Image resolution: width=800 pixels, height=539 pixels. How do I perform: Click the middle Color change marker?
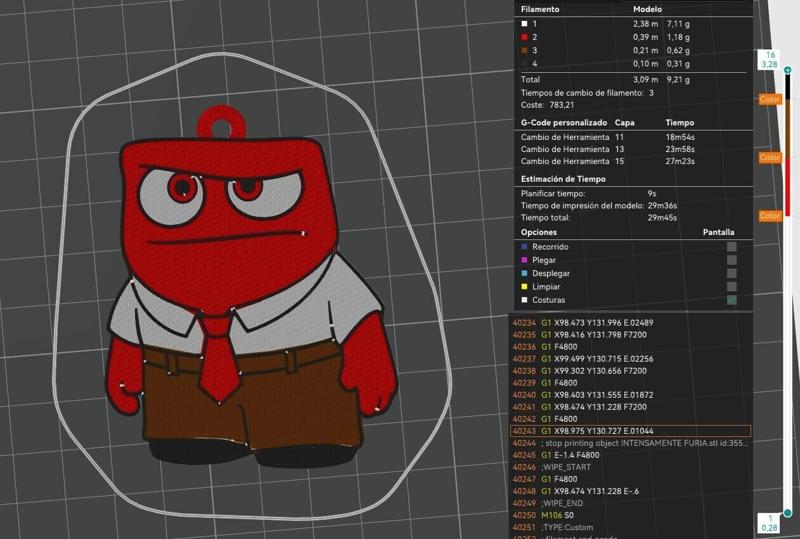[769, 157]
